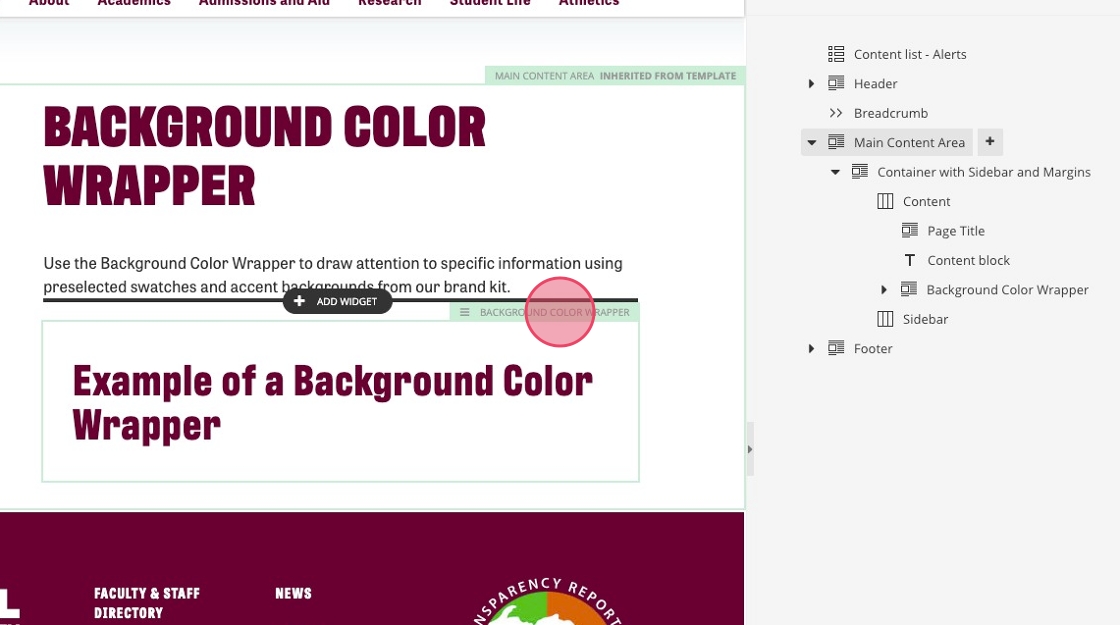Click the Transparency Report badge image
This screenshot has height=625, width=1120.
coord(548,601)
